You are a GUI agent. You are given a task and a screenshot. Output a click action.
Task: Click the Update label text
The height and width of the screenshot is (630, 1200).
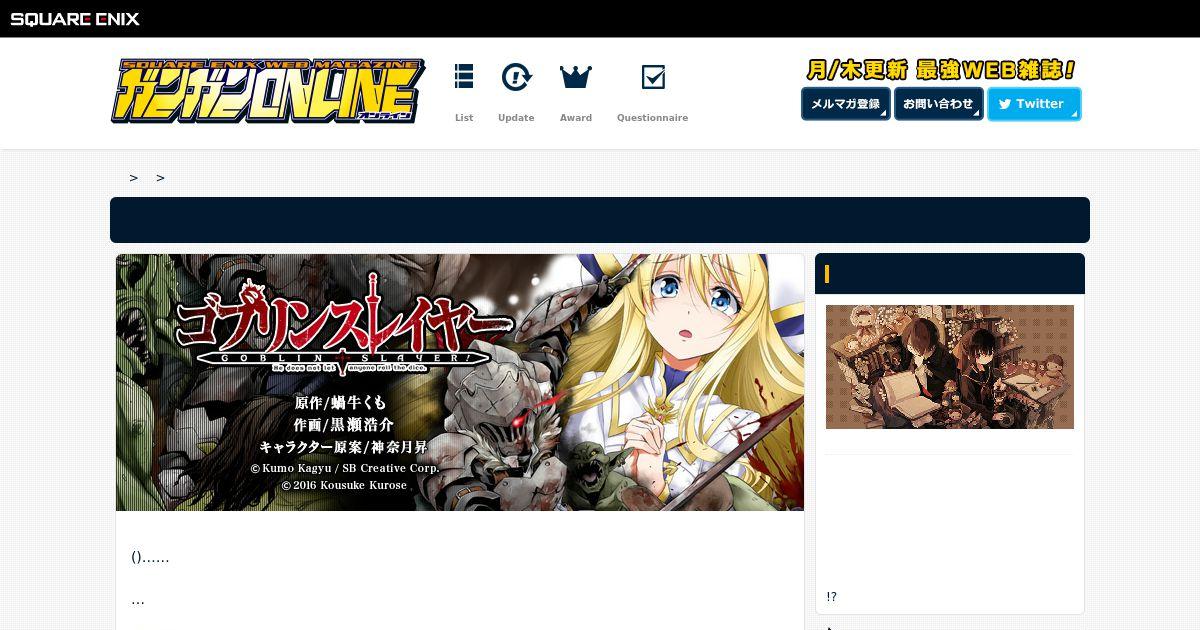516,118
